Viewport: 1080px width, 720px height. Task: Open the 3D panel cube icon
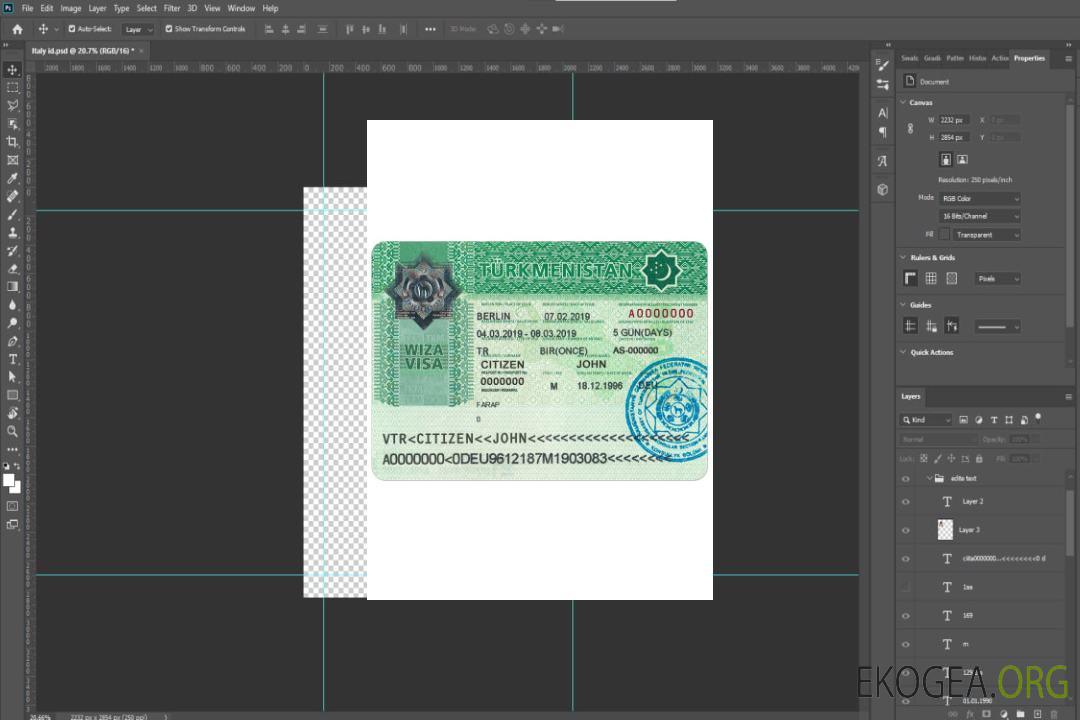[882, 189]
